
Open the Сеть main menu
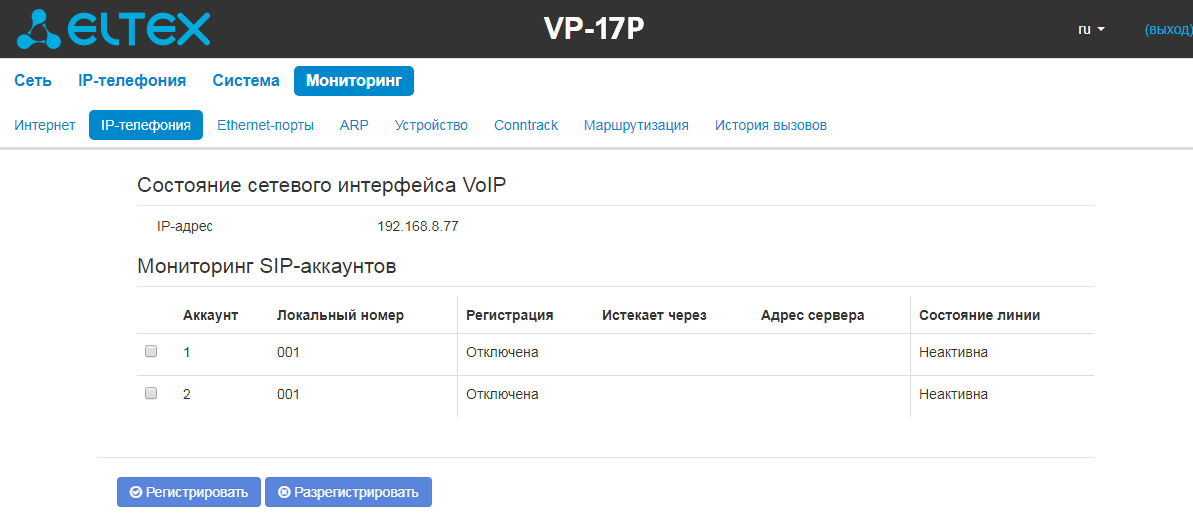tap(33, 81)
